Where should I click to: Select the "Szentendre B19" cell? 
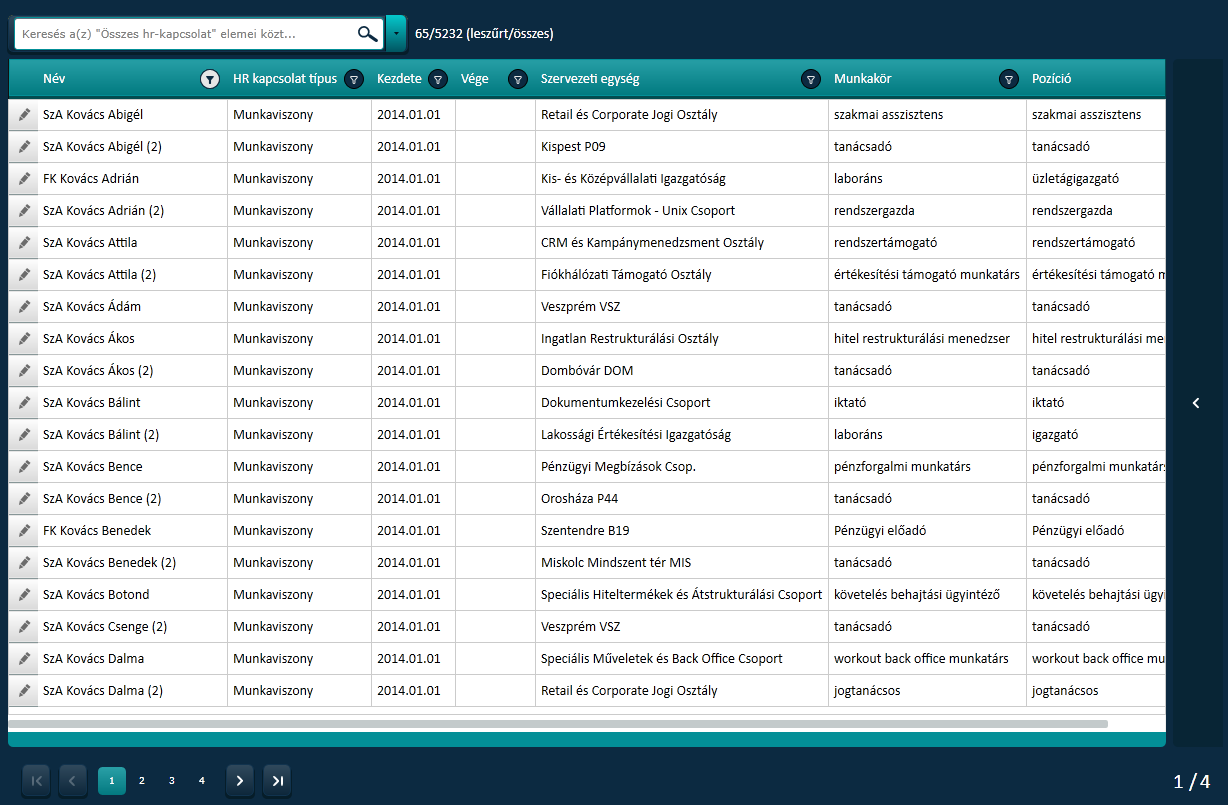point(682,531)
